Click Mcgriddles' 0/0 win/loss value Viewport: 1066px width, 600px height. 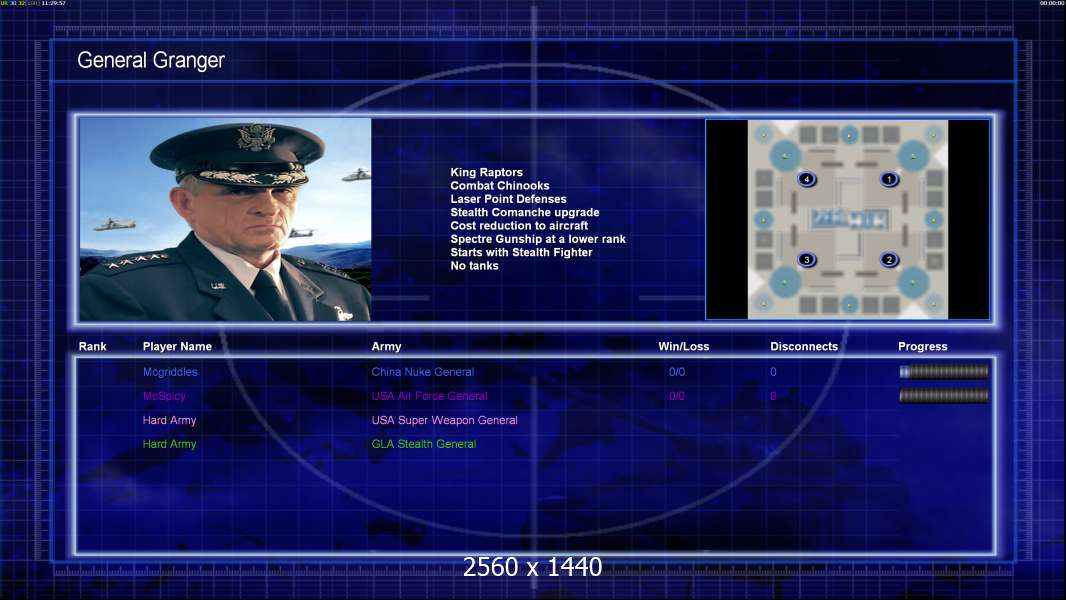point(676,372)
